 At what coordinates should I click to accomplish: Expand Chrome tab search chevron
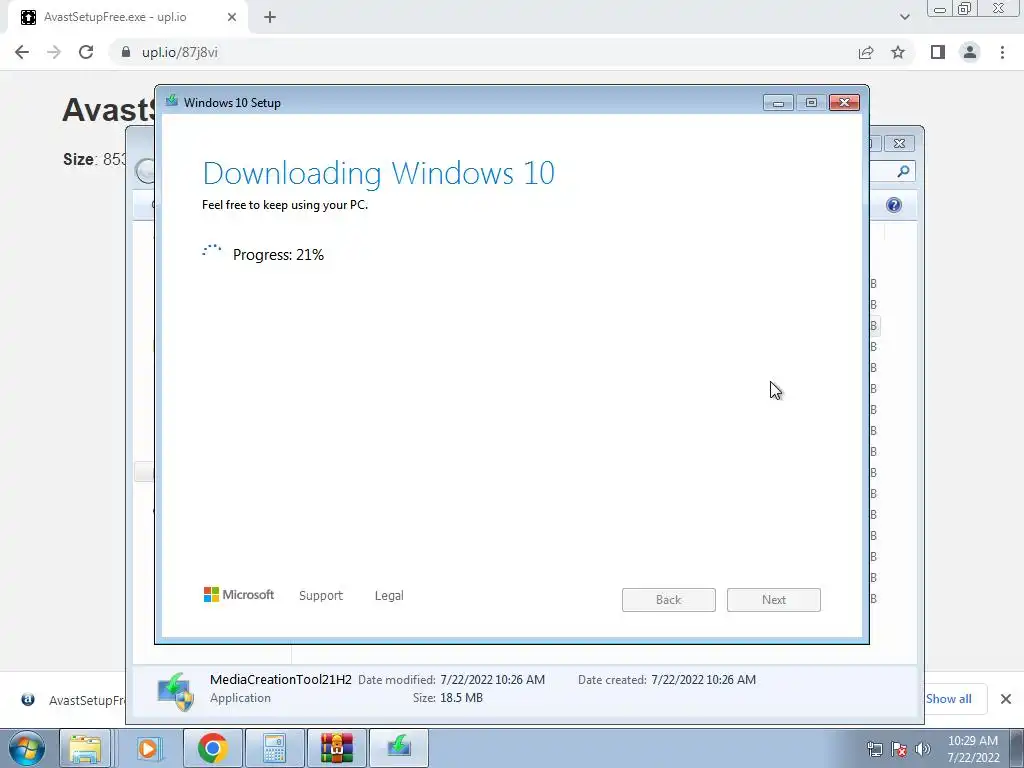pos(904,17)
